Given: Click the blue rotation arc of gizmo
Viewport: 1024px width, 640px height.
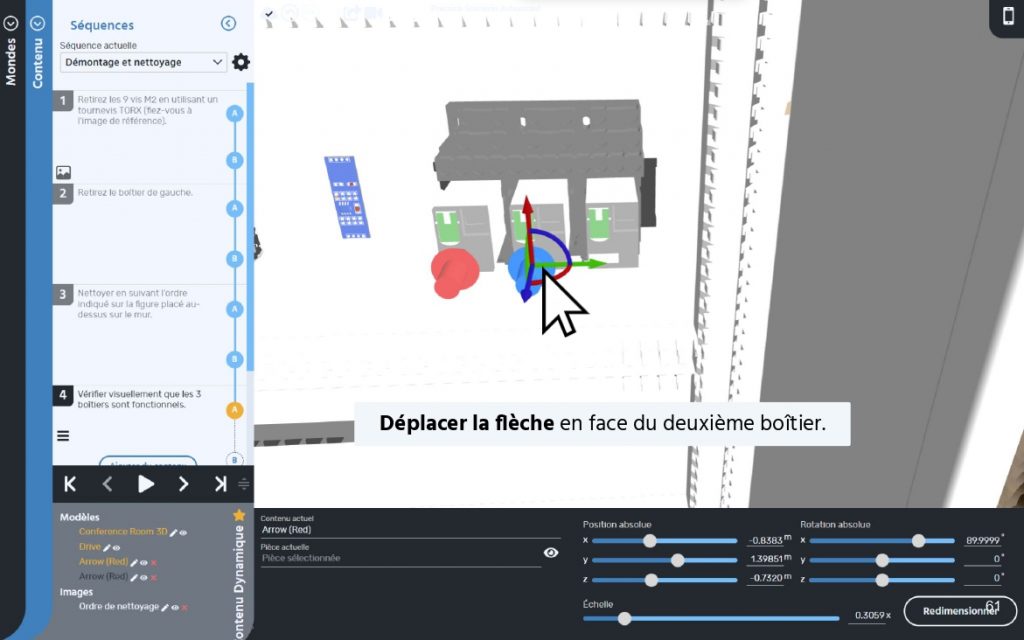Looking at the screenshot, I should click(x=556, y=240).
